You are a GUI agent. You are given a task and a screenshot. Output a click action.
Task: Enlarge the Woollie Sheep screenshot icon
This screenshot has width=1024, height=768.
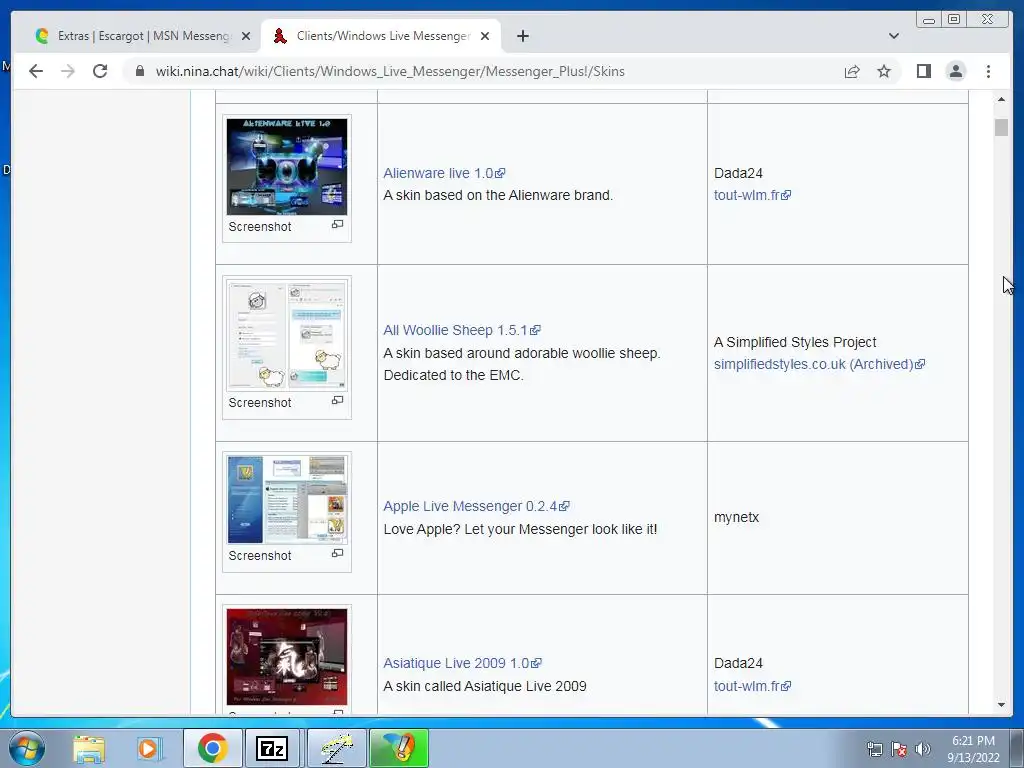(337, 400)
